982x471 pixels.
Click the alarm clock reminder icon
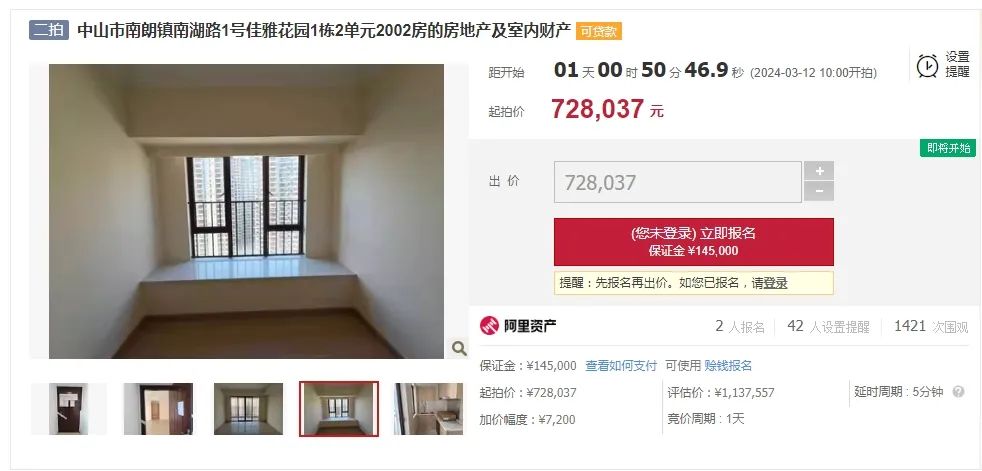[x=928, y=66]
